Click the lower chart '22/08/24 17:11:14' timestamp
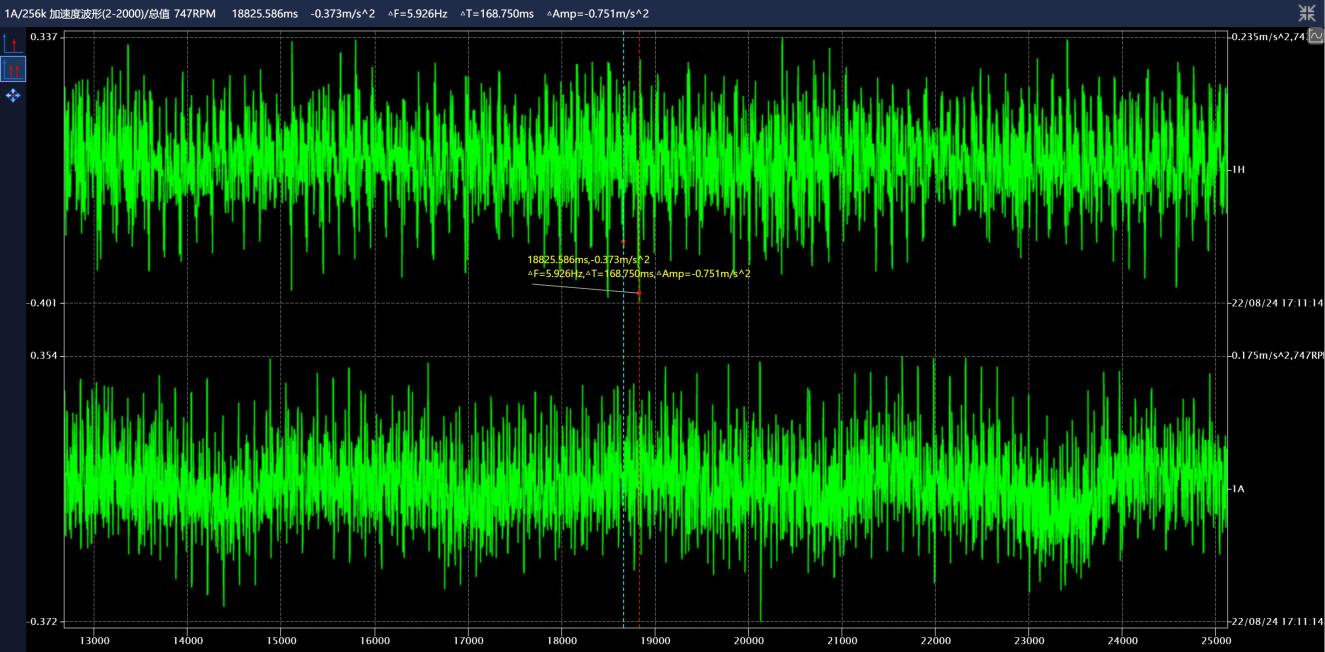The width and height of the screenshot is (1325, 652). pyautogui.click(x=1277, y=622)
